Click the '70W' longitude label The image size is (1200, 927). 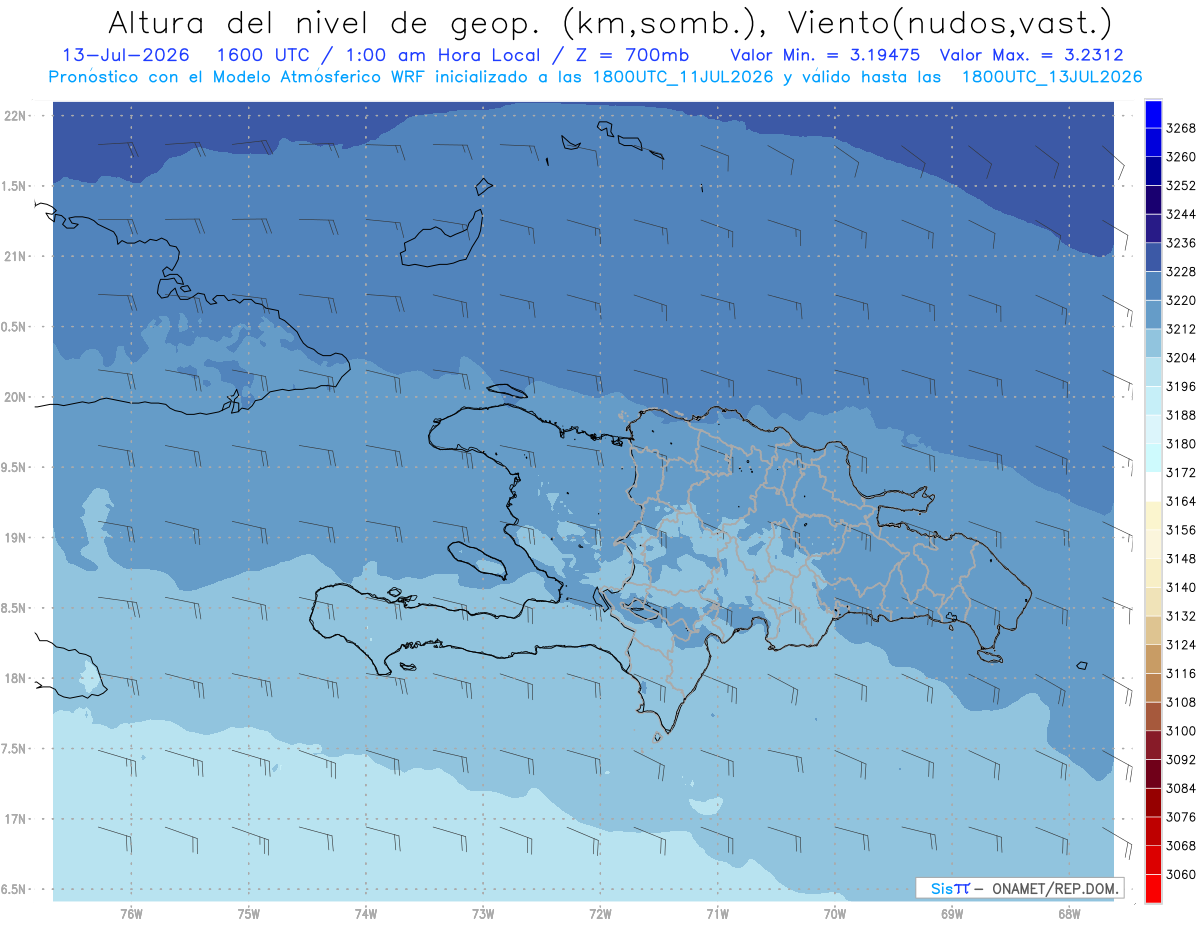coord(835,914)
